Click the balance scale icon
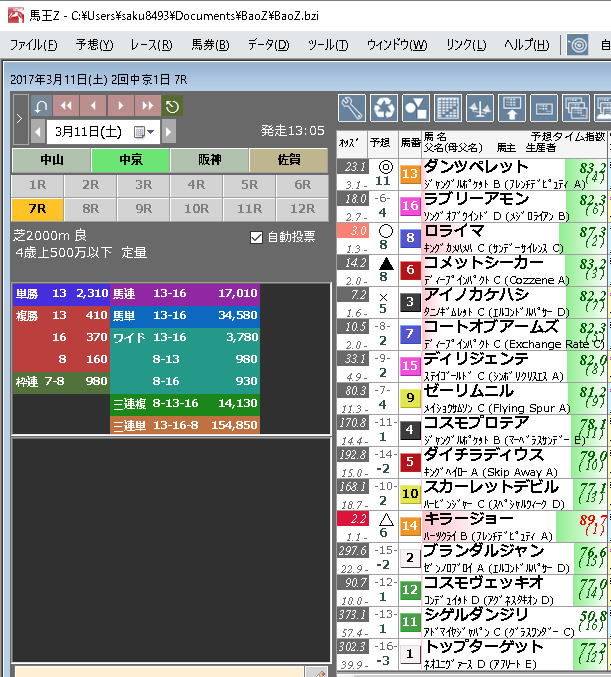 [x=480, y=108]
